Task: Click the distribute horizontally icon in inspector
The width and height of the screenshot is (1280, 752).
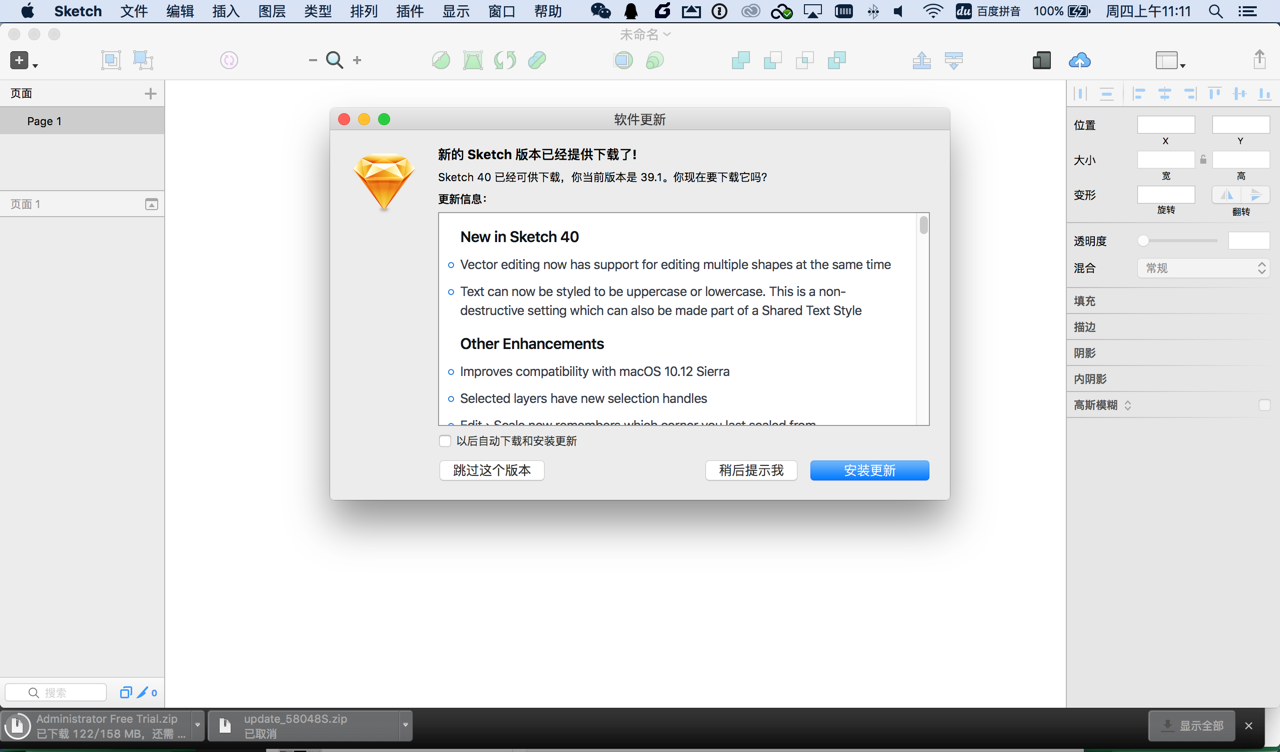Action: pos(1081,93)
